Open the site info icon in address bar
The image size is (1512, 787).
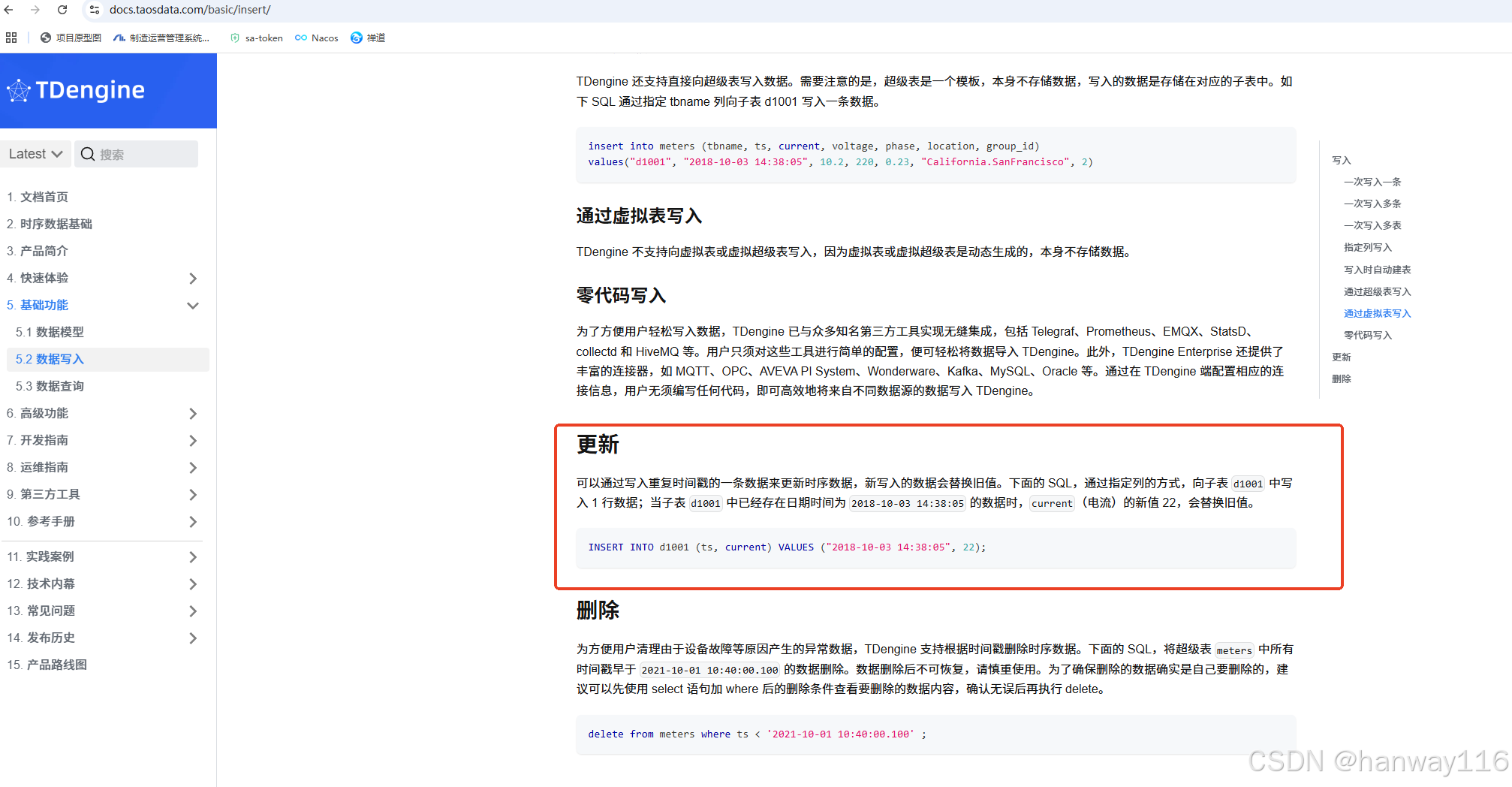(95, 10)
